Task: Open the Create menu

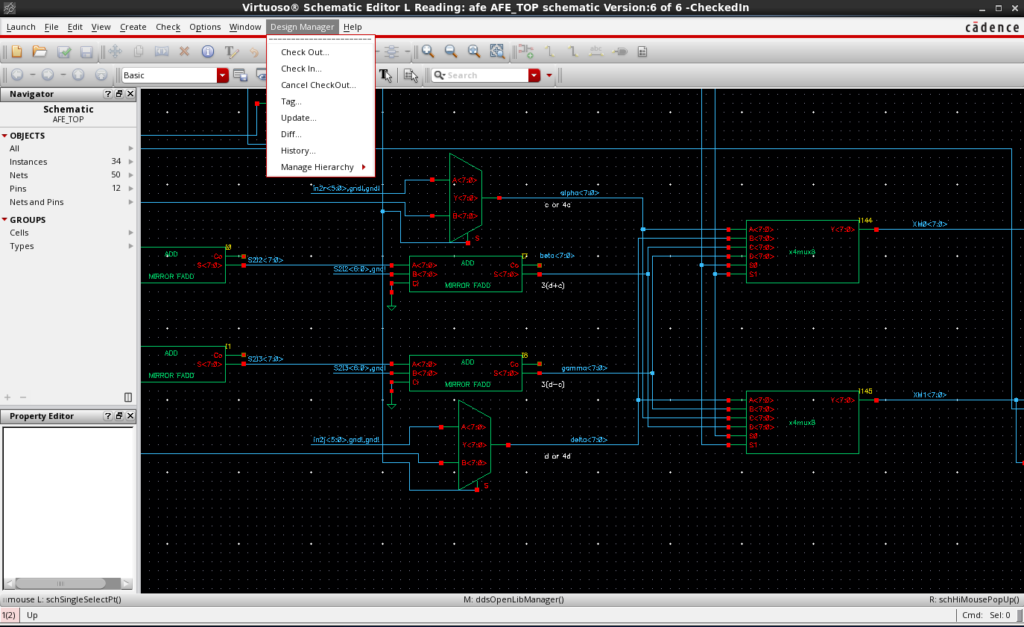Action: tap(133, 27)
